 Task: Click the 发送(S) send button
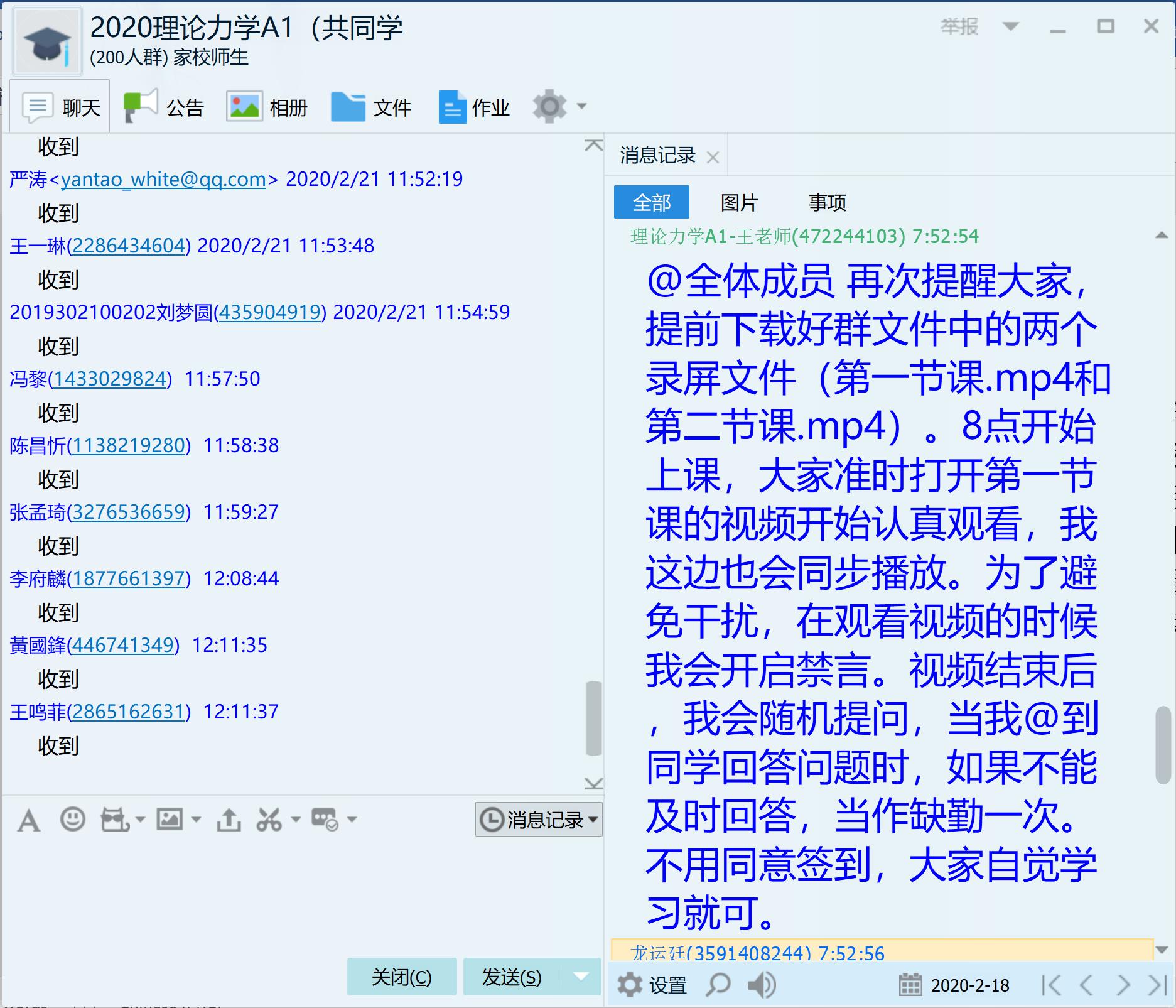tap(511, 977)
